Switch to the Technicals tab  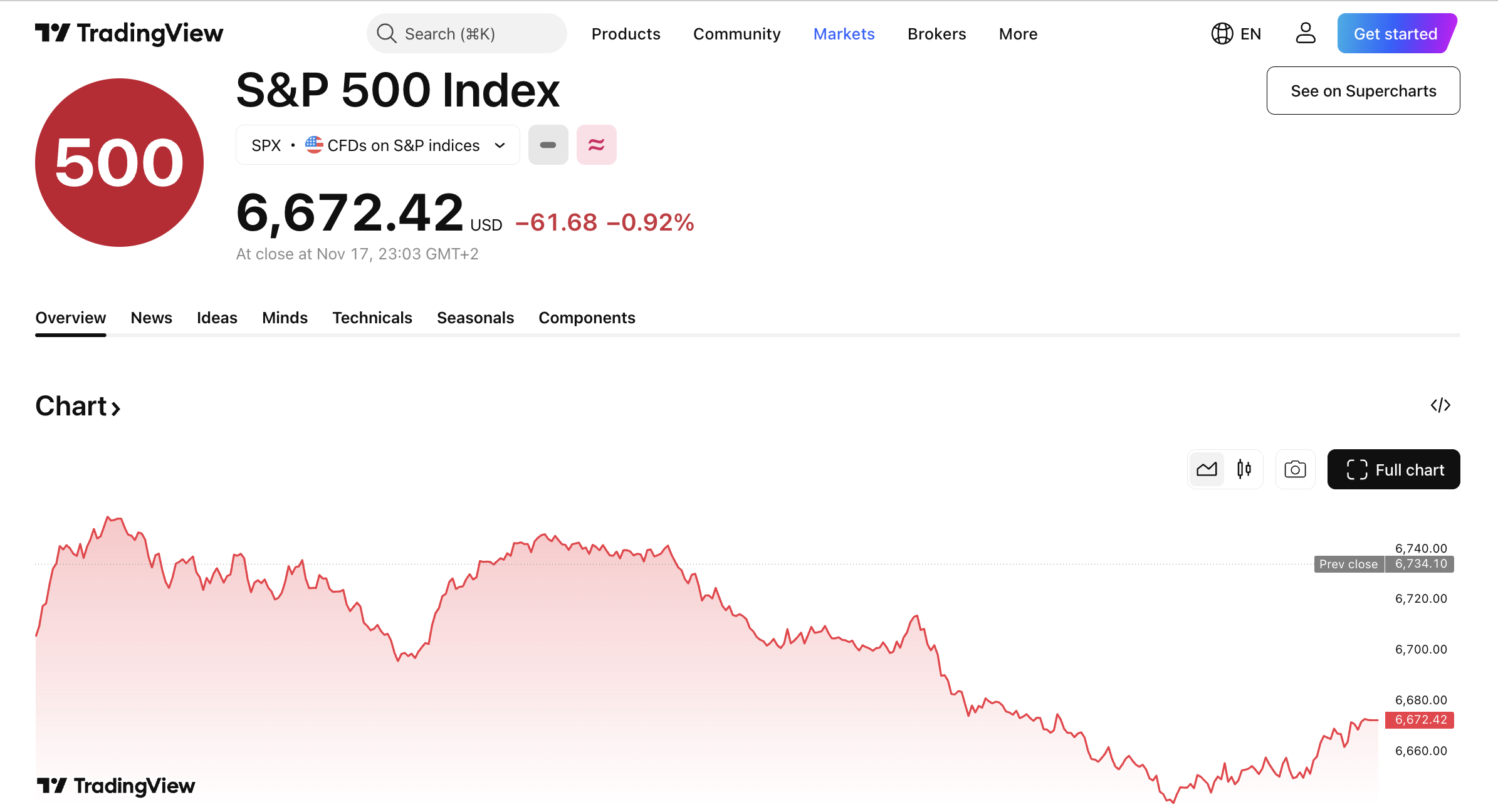pos(372,318)
